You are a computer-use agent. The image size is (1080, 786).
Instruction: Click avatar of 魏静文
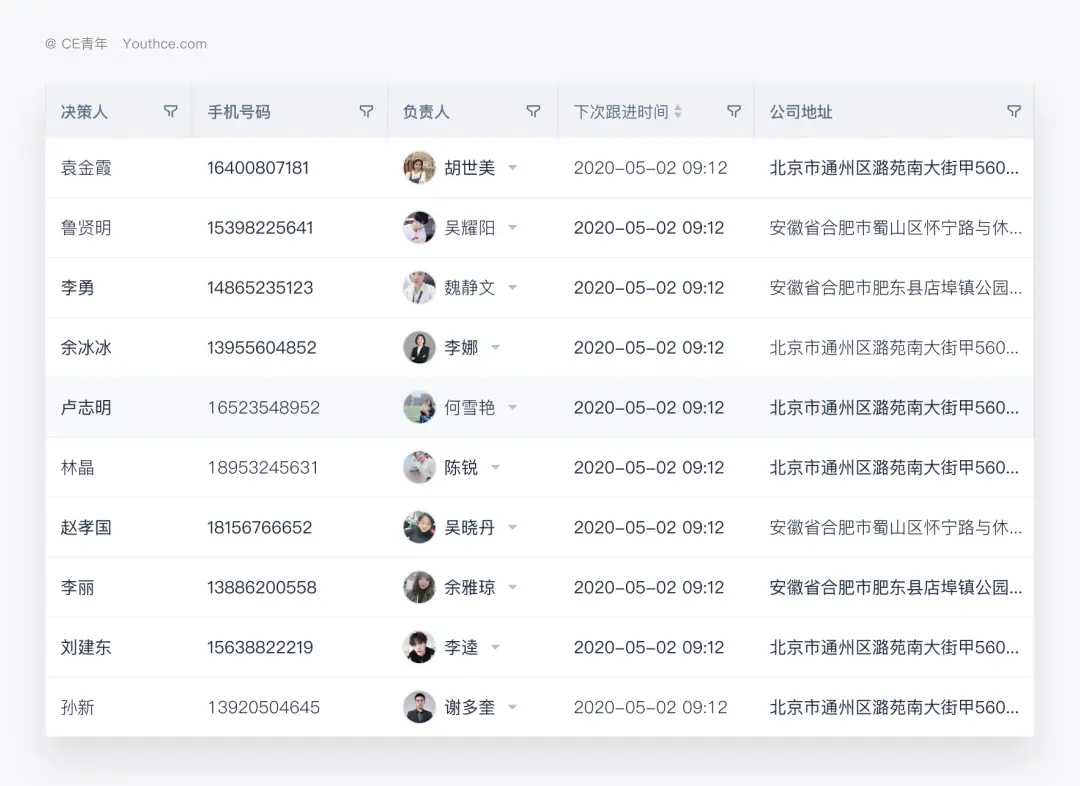click(x=419, y=287)
